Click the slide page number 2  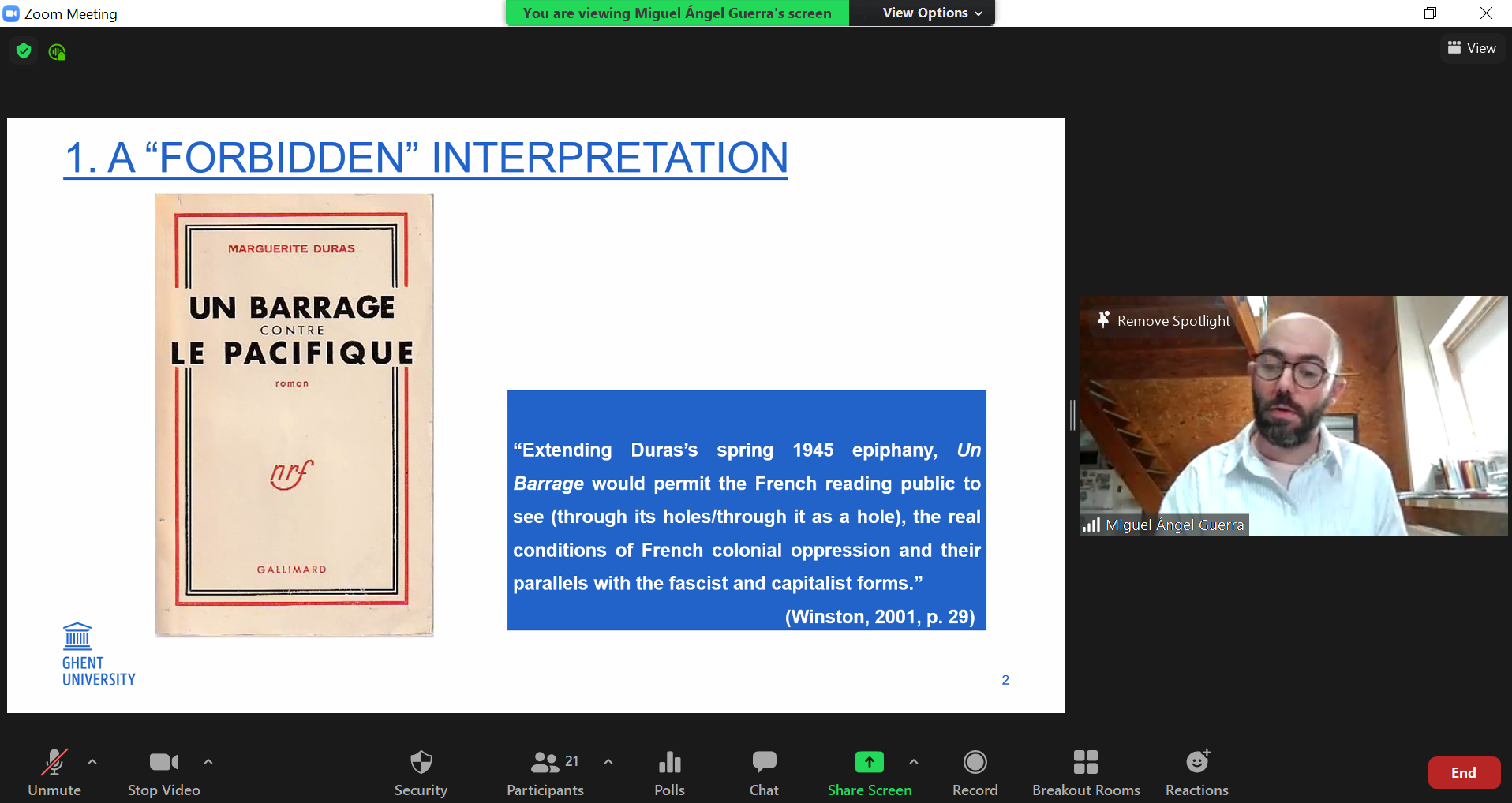click(x=1005, y=680)
